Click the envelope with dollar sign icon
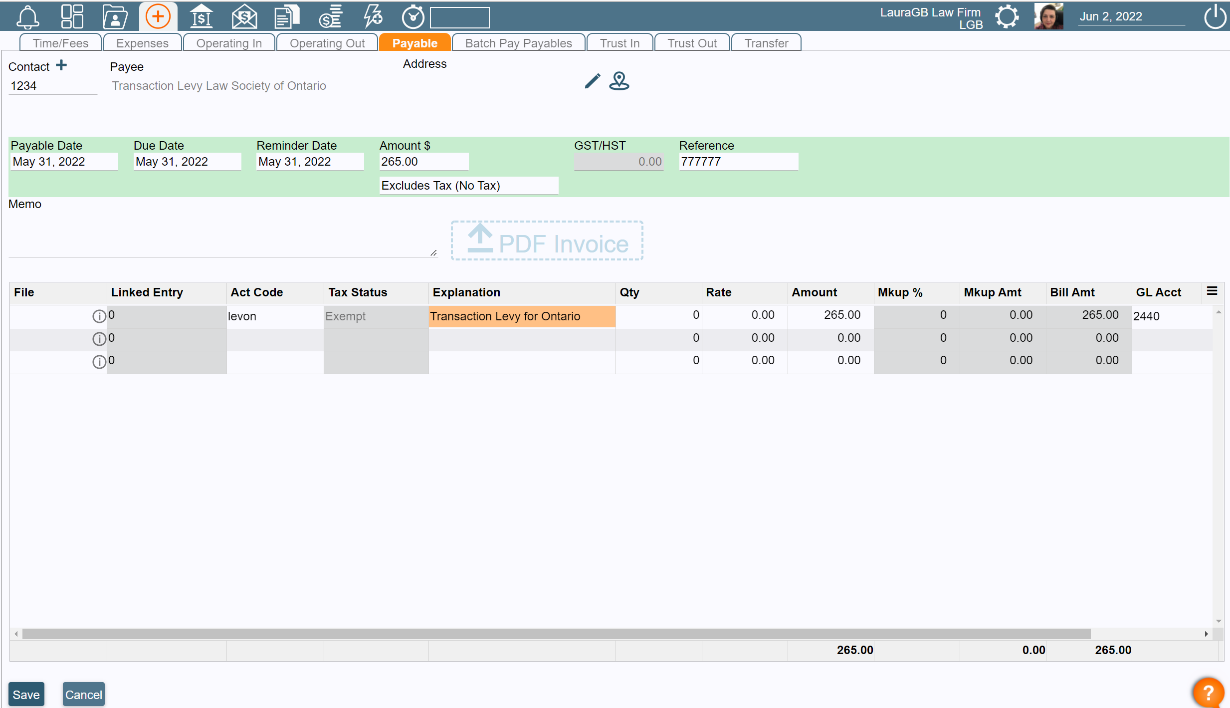This screenshot has height=708, width=1230. [244, 16]
